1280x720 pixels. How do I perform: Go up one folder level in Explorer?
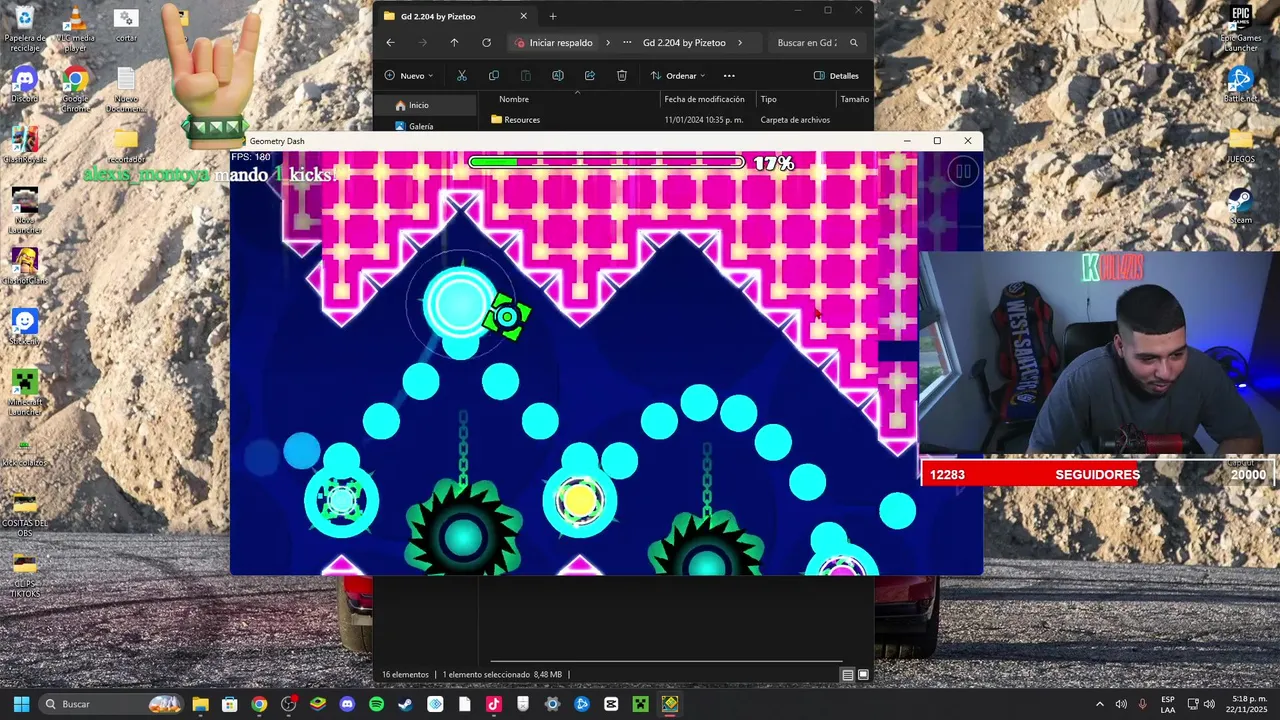pos(454,43)
